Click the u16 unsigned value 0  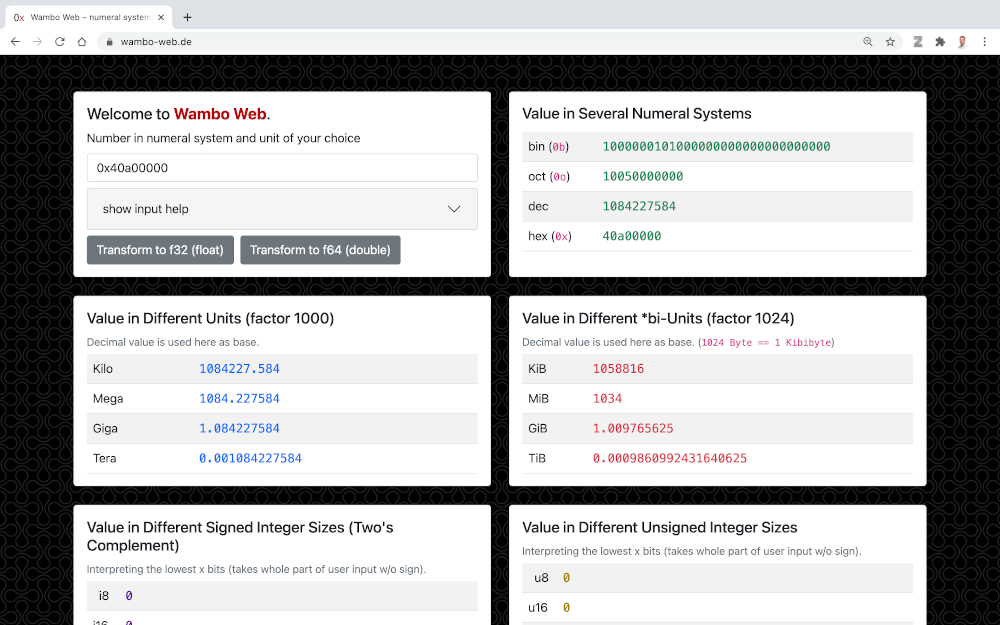(566, 608)
